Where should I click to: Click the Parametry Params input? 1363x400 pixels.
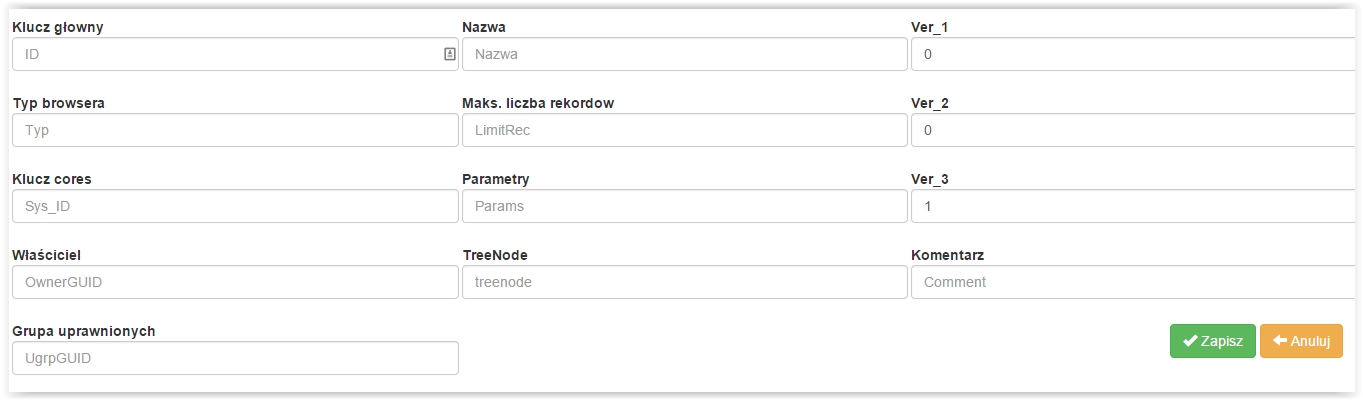684,206
